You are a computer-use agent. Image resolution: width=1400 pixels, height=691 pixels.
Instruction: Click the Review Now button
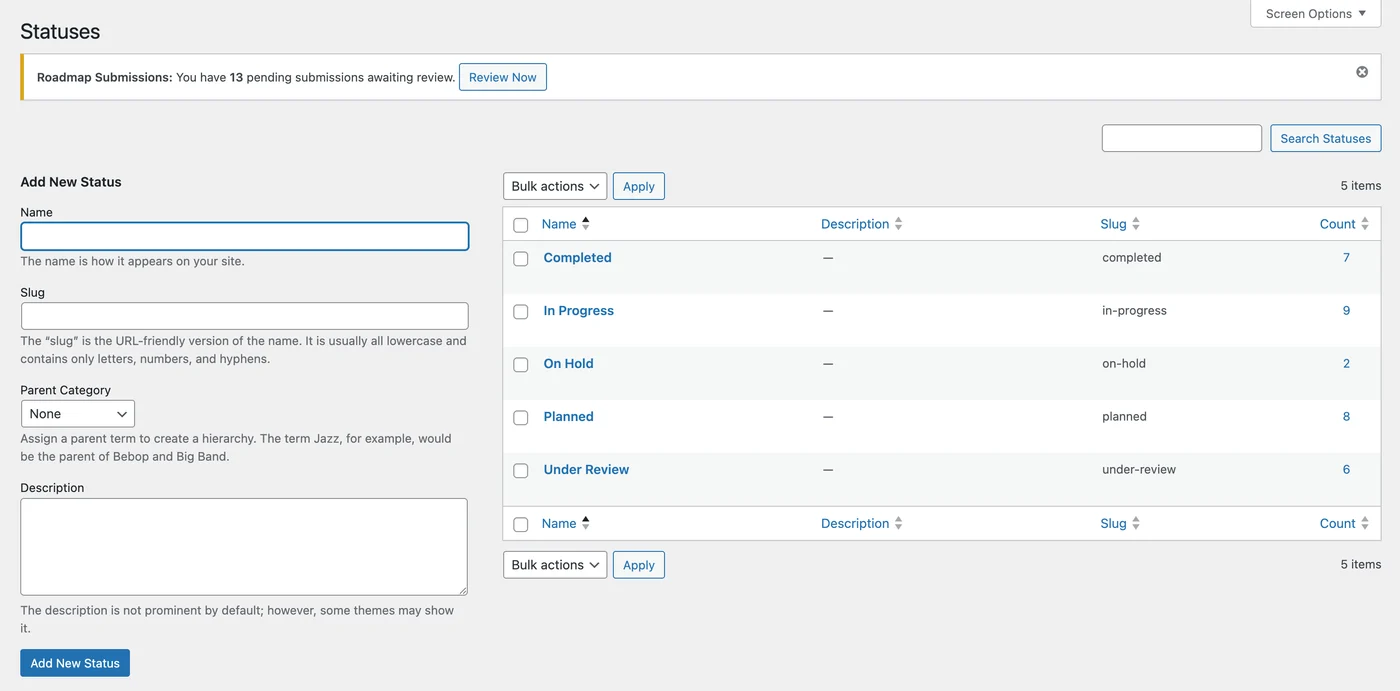point(503,77)
